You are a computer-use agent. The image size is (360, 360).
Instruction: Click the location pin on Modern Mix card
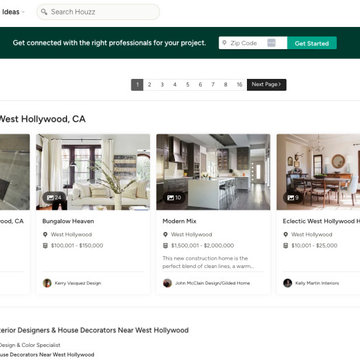pyautogui.click(x=165, y=234)
